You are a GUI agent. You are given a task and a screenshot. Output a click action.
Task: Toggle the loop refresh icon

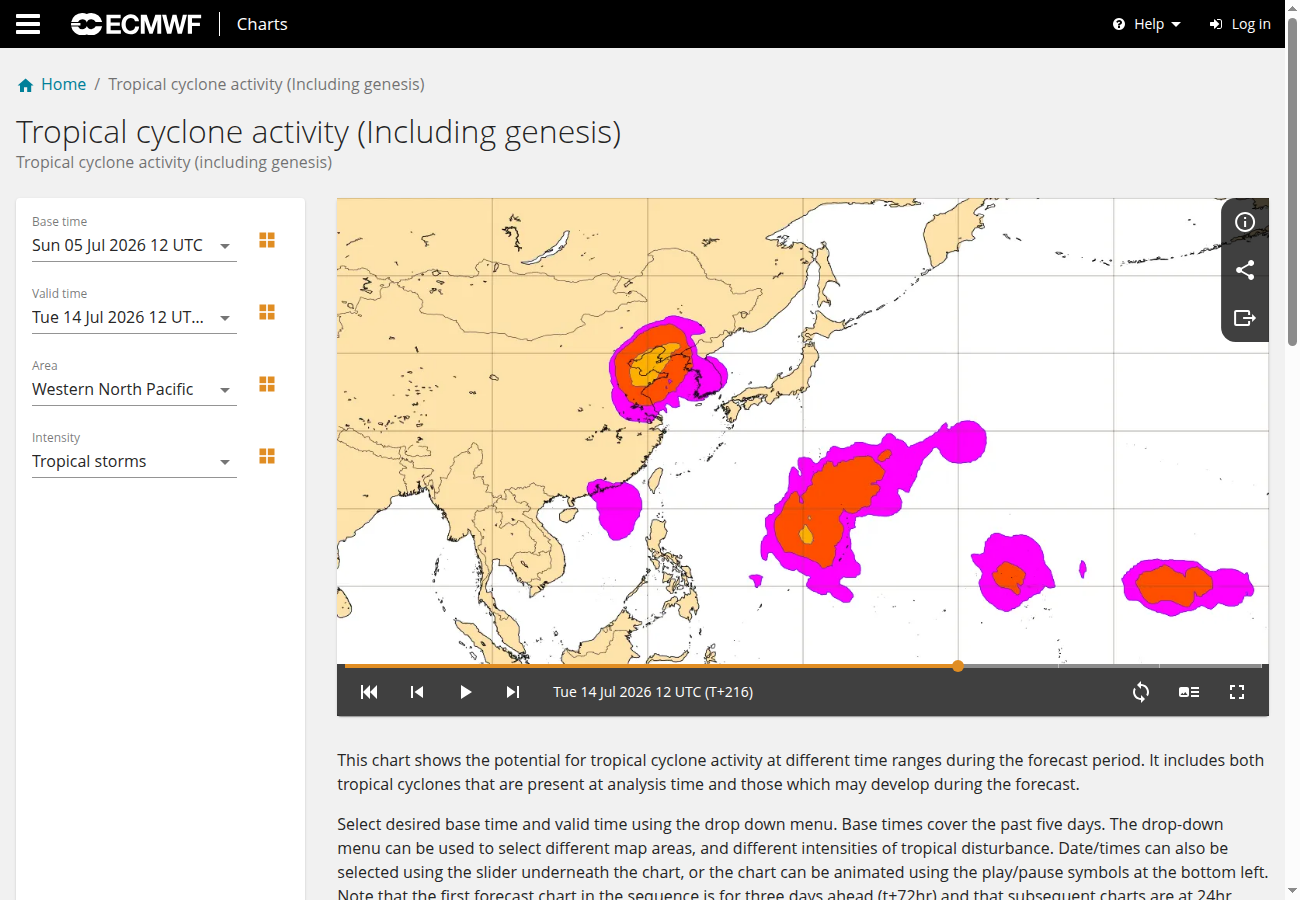point(1141,692)
